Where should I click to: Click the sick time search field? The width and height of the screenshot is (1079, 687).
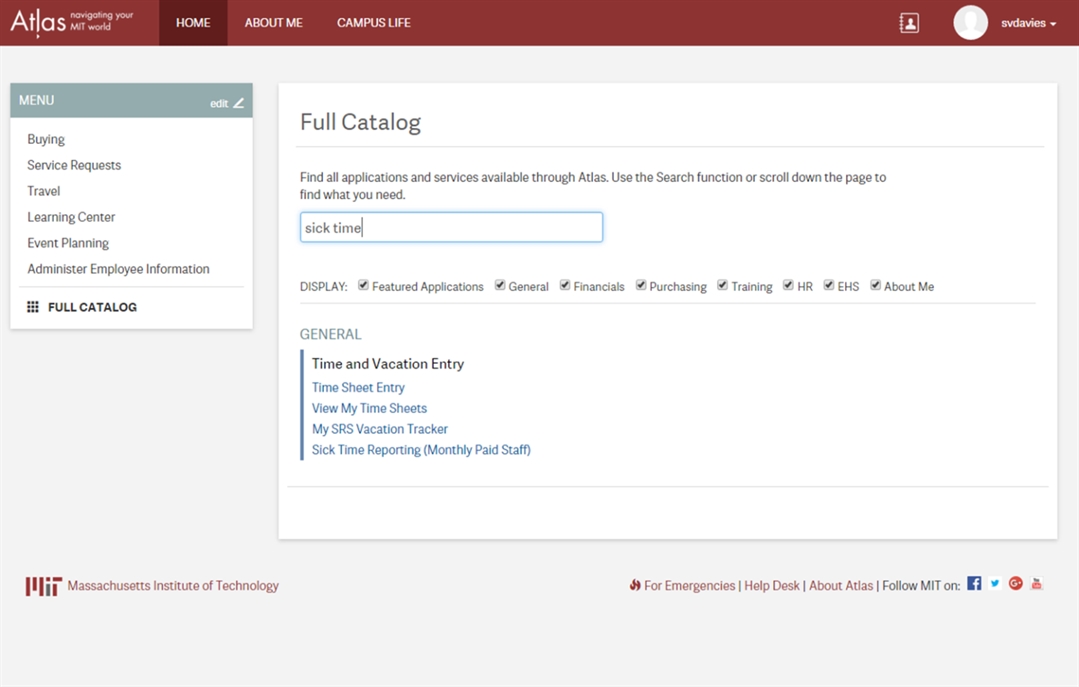pos(451,227)
